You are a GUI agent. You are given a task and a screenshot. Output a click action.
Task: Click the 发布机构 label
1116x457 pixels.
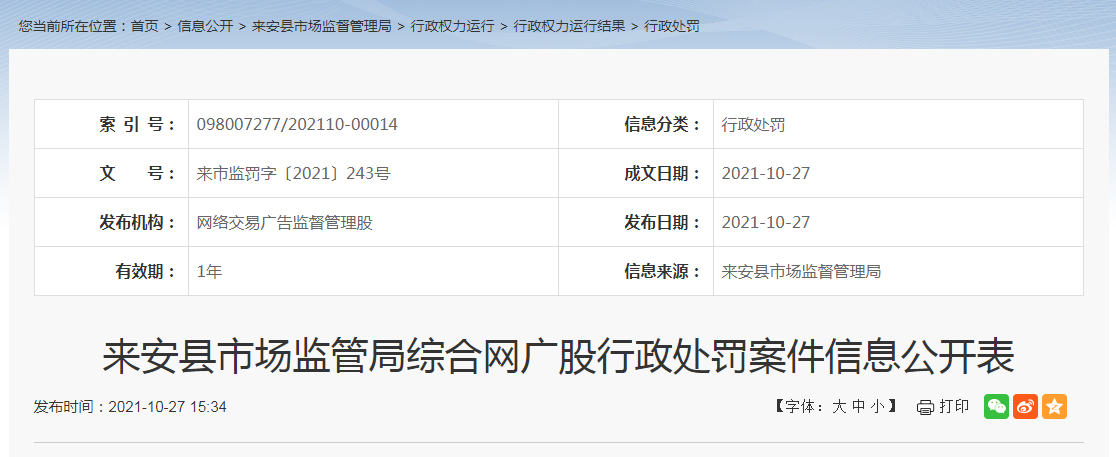click(x=137, y=223)
